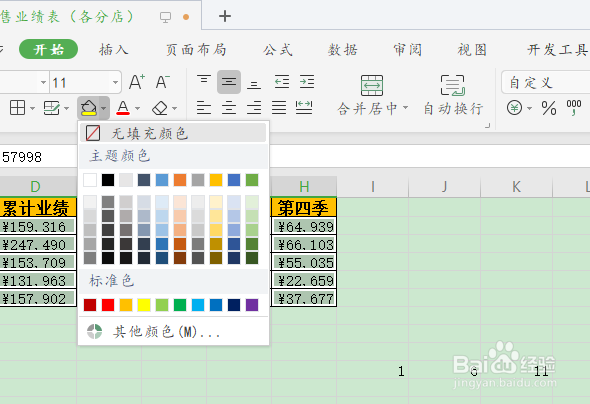Select column H header
Image resolution: width=590 pixels, height=404 pixels.
(x=304, y=187)
